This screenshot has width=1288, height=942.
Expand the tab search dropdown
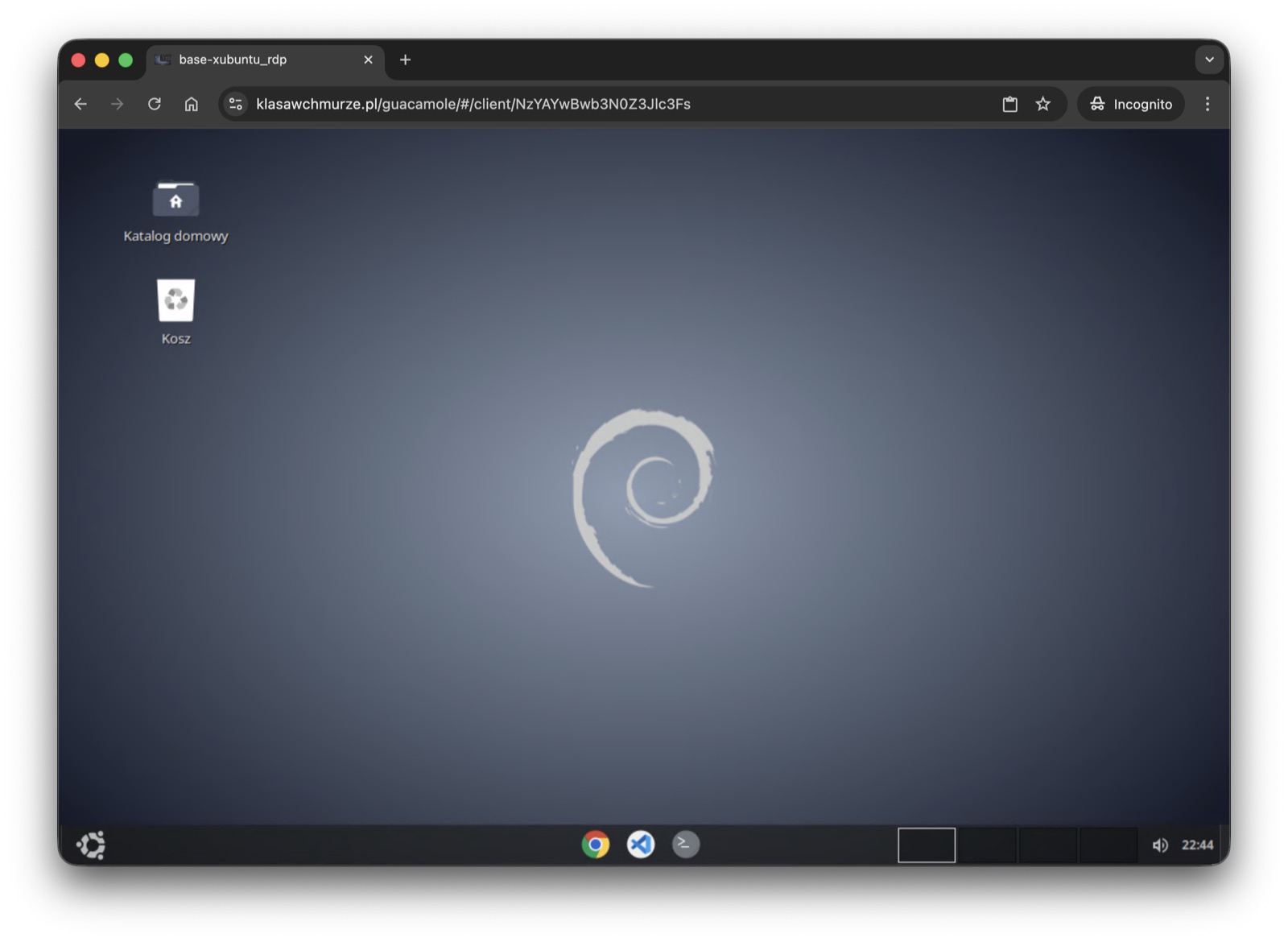1209,60
